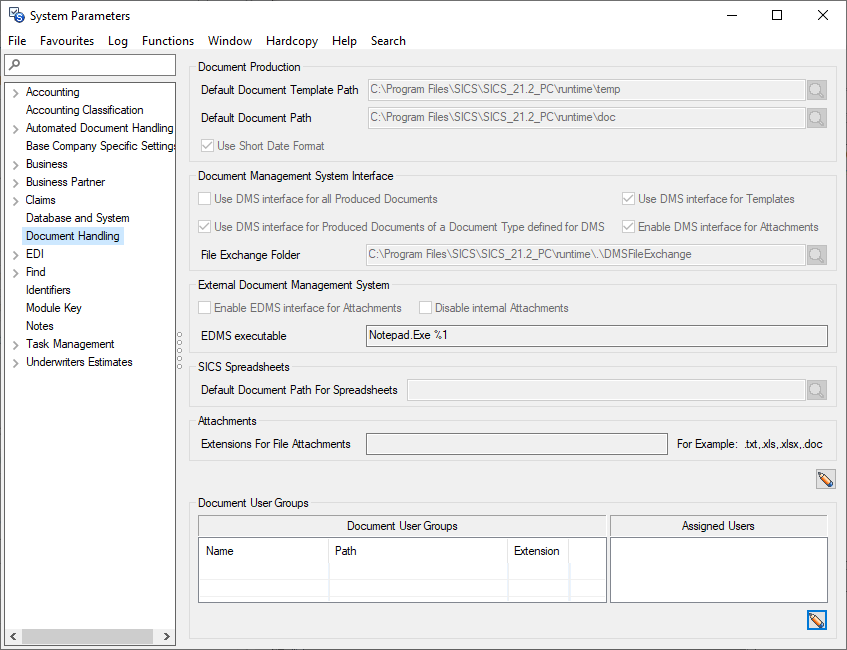This screenshot has width=847, height=650.
Task: Click the spreadsheets document path browse icon
Action: (817, 390)
